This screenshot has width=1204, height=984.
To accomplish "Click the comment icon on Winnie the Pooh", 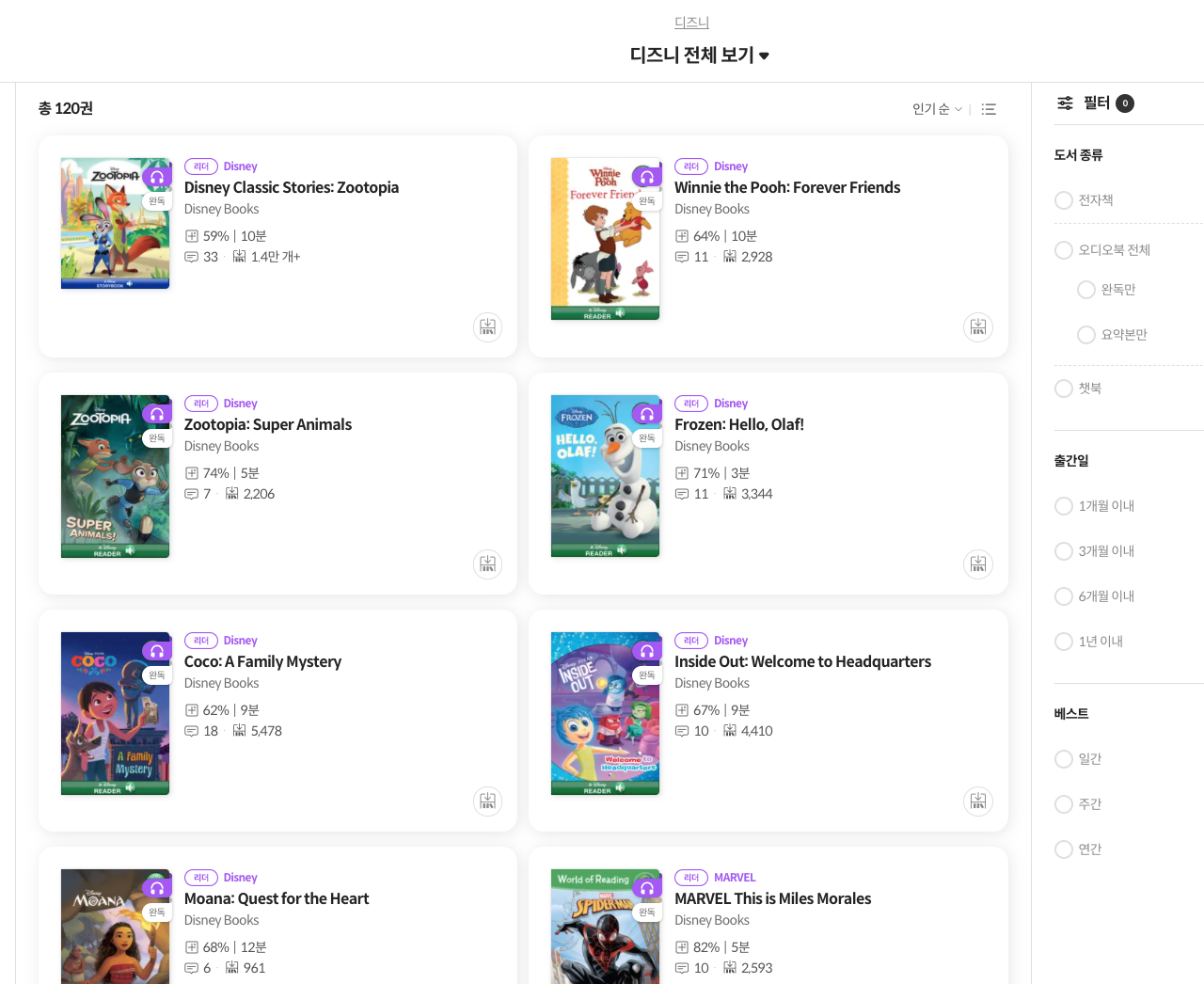I will point(682,257).
